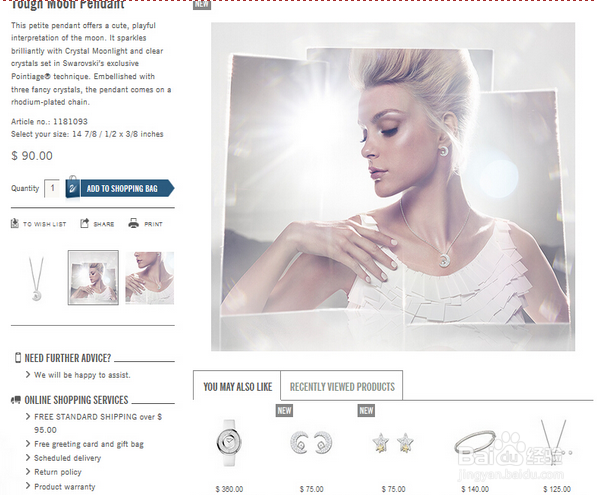597x495 pixels.
Task: Click the Tough Moon Pendant title
Action: [68, 5]
